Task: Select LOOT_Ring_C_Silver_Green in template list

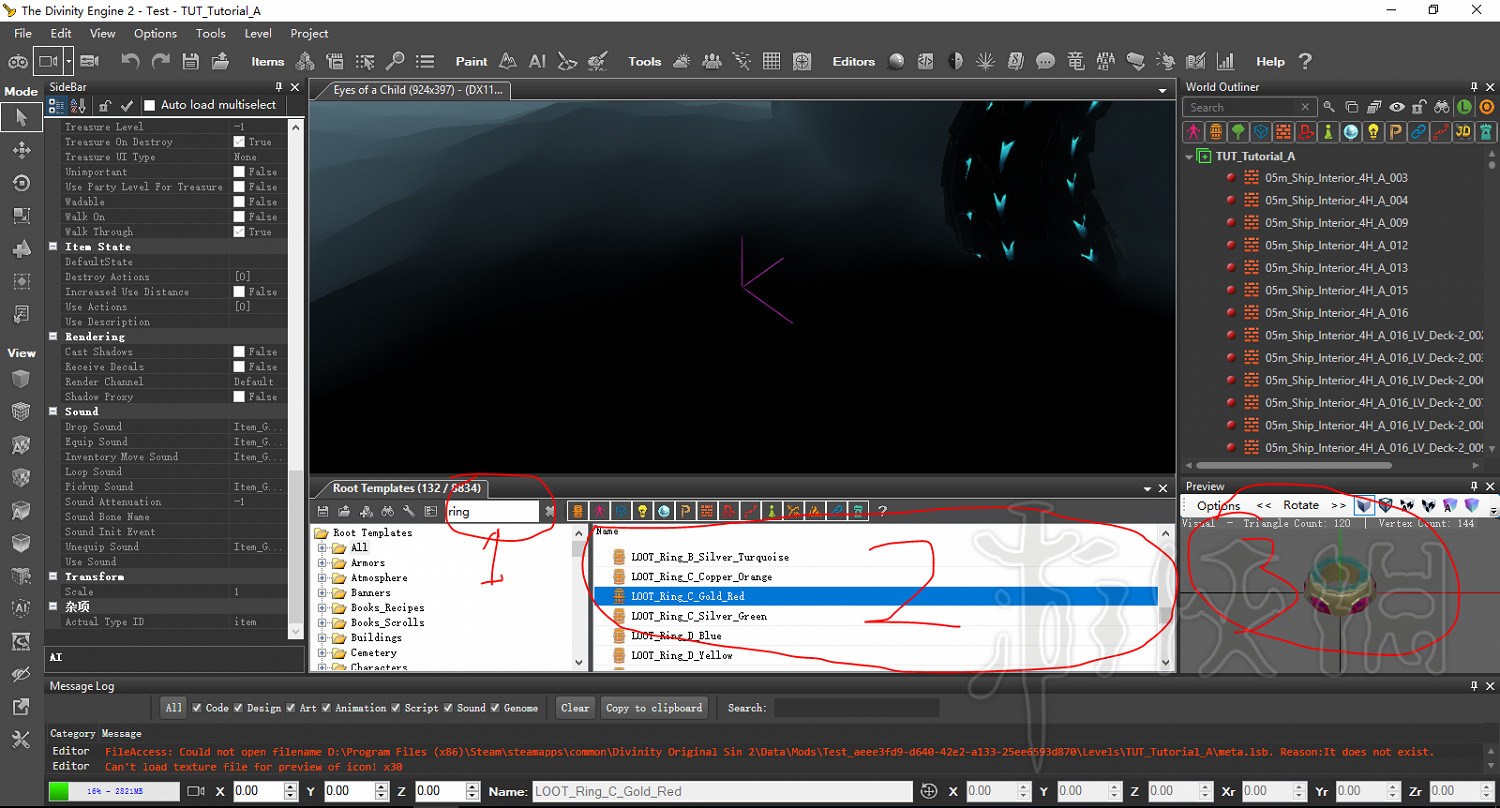Action: click(699, 616)
